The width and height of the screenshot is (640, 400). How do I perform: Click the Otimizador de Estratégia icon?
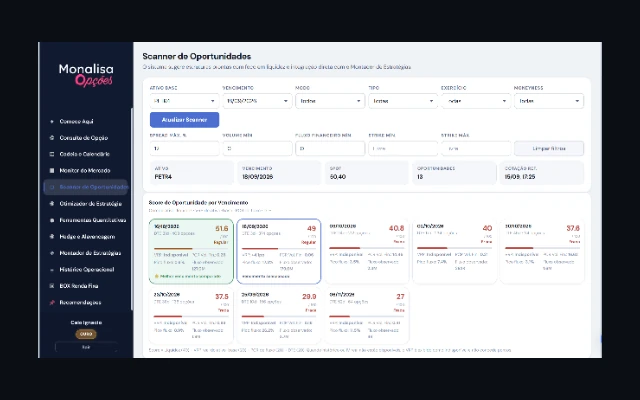coord(51,203)
